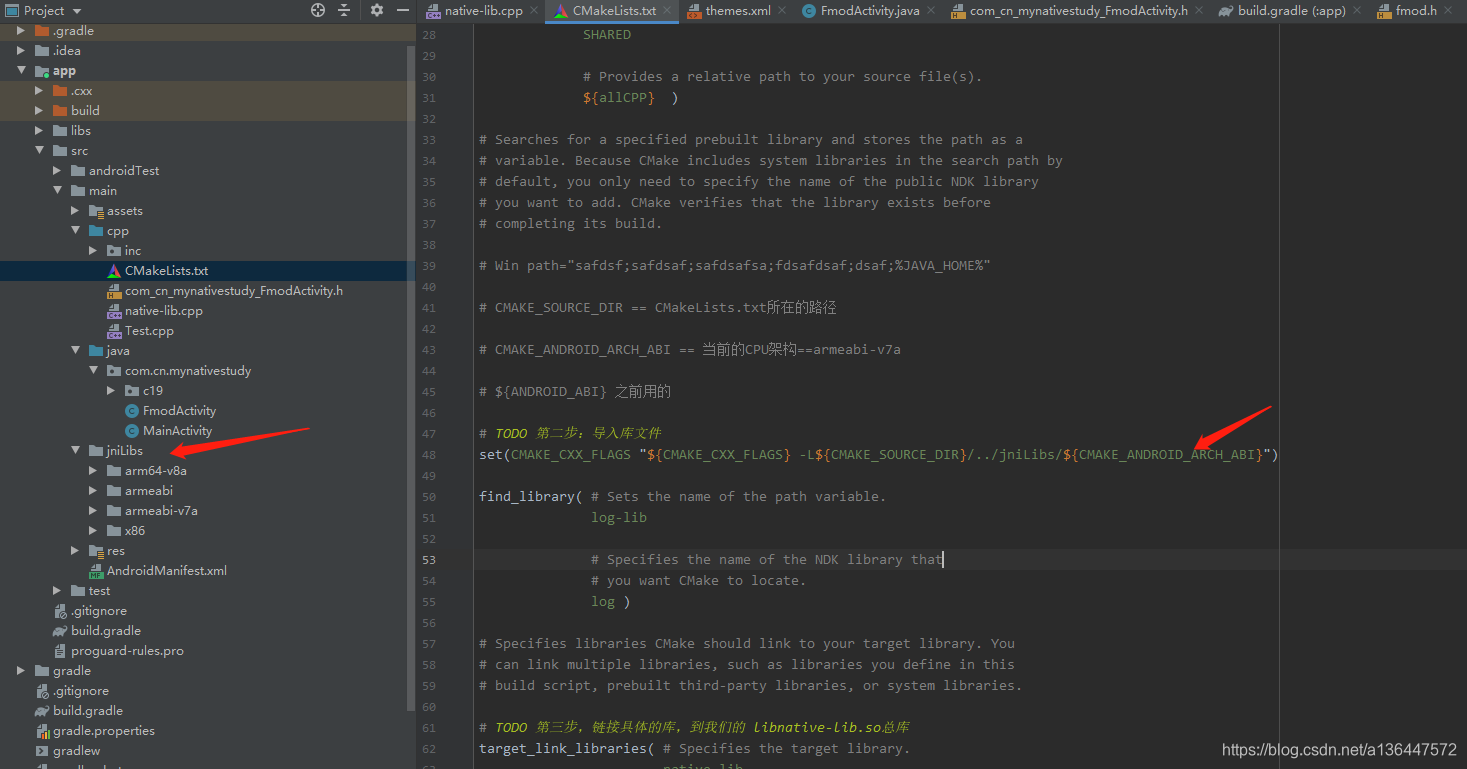Click the root build.gradle elephant icon
1467x769 pixels.
(x=42, y=711)
